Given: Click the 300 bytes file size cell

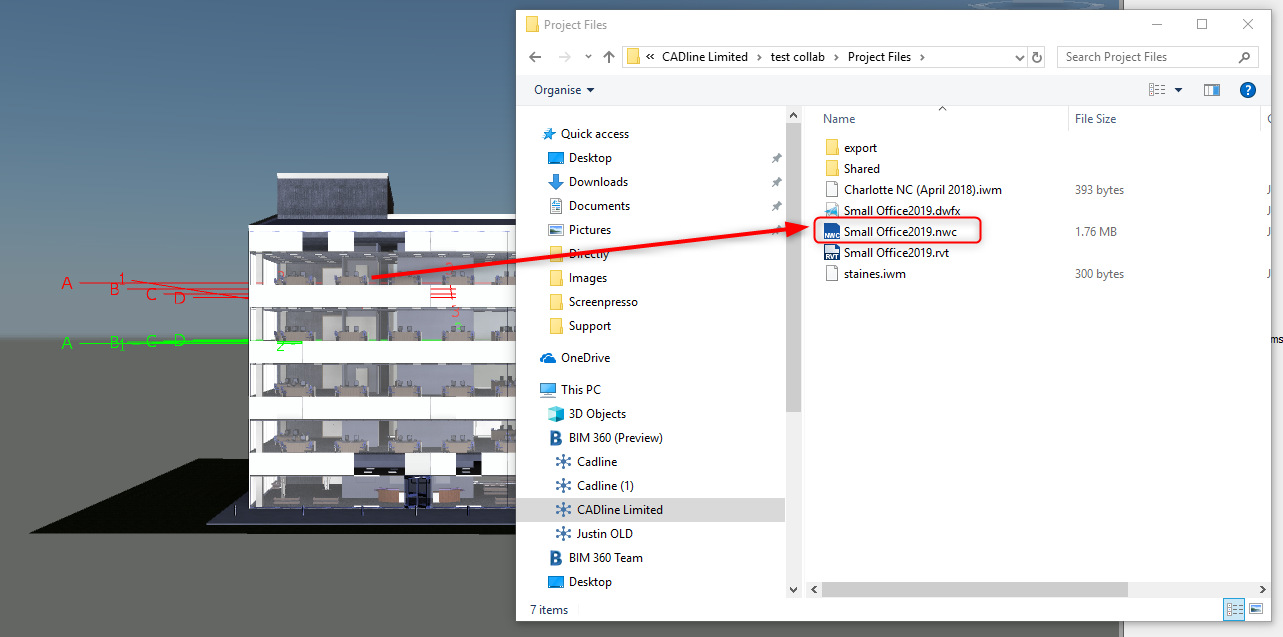Looking at the screenshot, I should tap(1099, 274).
